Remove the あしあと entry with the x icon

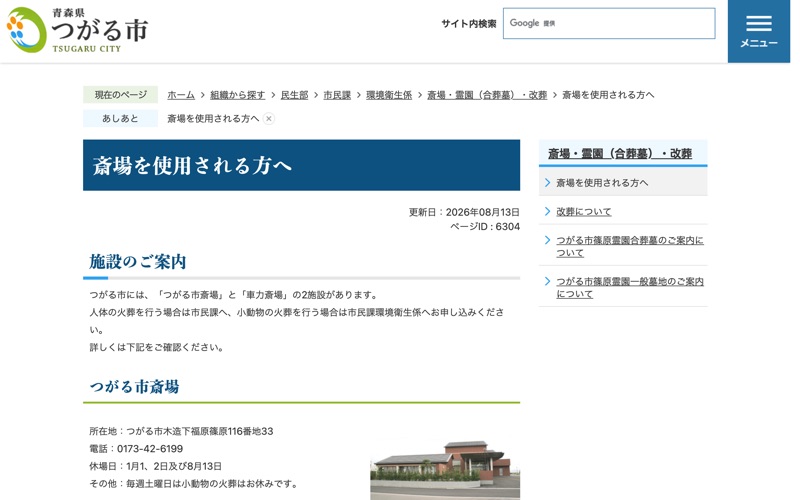269,118
